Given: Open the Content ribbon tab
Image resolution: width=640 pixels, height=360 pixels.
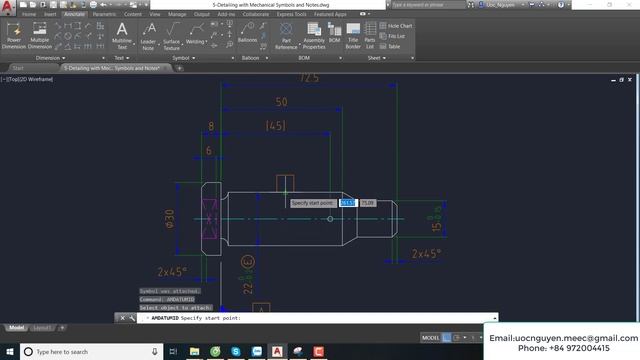Looking at the screenshot, I should click(x=133, y=14).
